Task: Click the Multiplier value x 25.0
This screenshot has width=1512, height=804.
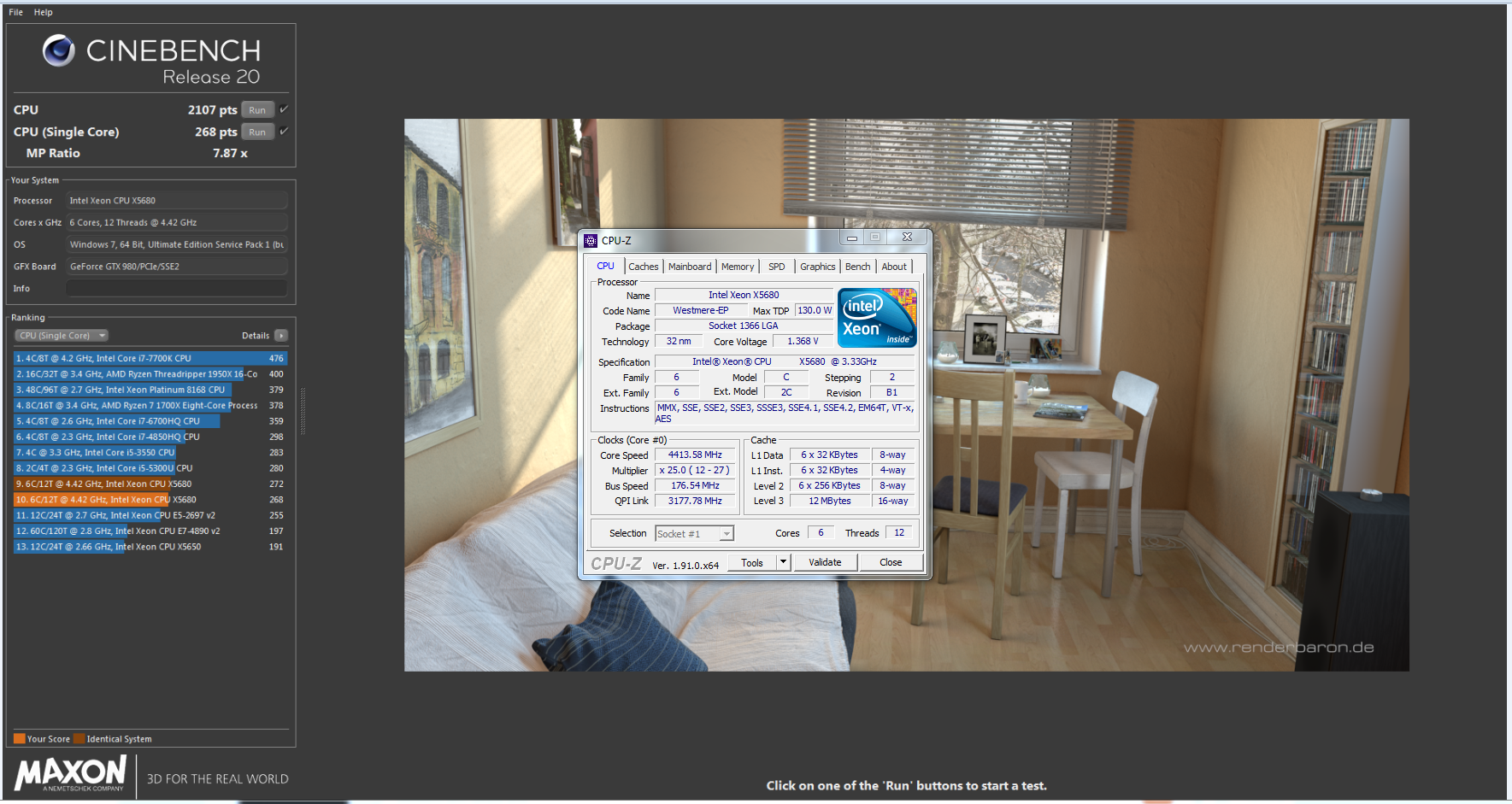Action: [x=695, y=471]
